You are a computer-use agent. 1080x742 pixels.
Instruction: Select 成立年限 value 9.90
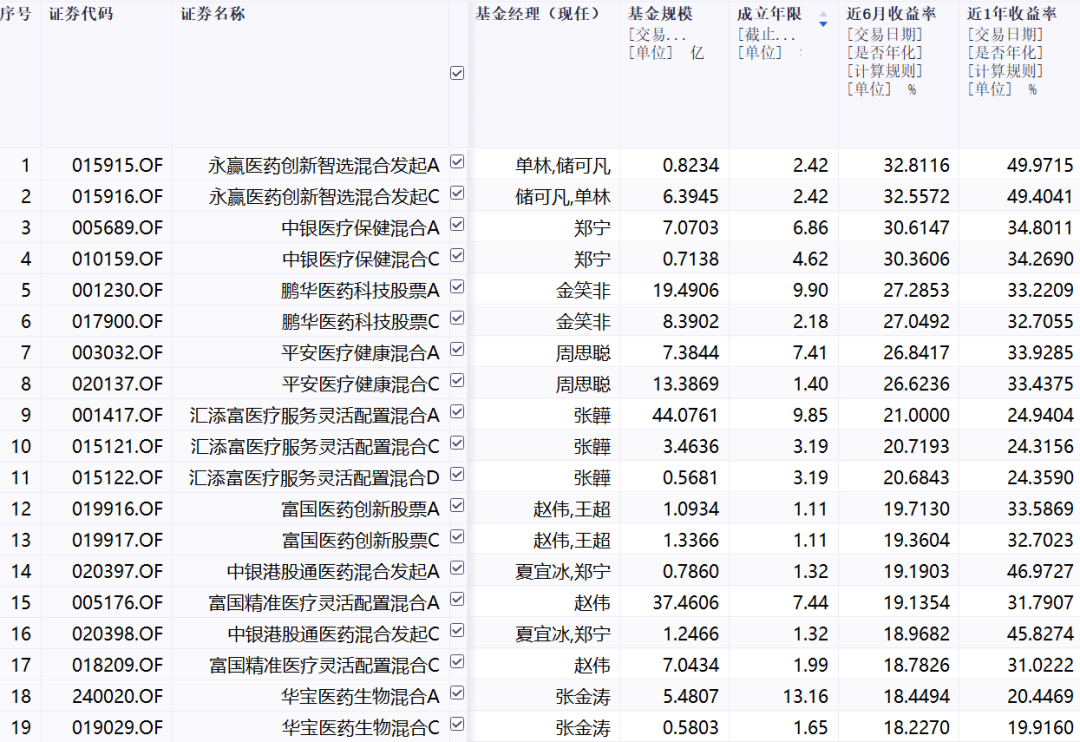(810, 291)
